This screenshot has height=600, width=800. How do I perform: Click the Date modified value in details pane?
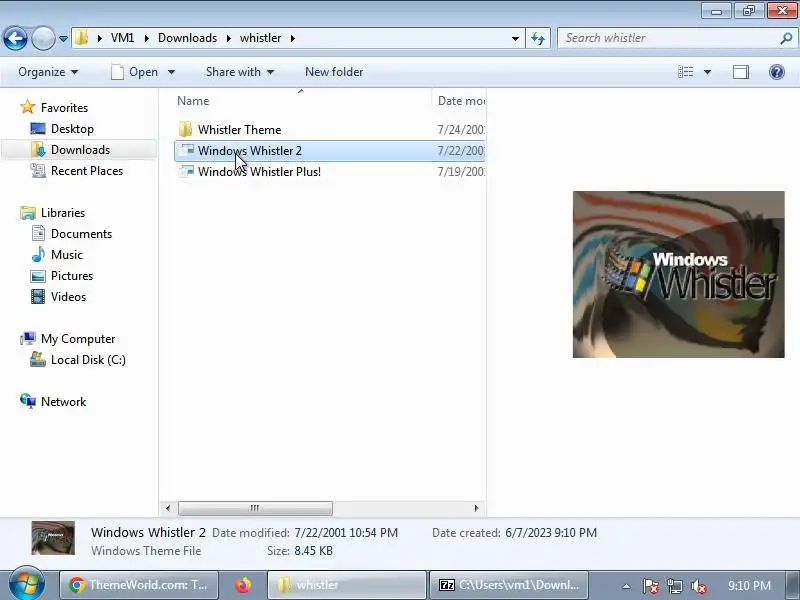tap(346, 533)
